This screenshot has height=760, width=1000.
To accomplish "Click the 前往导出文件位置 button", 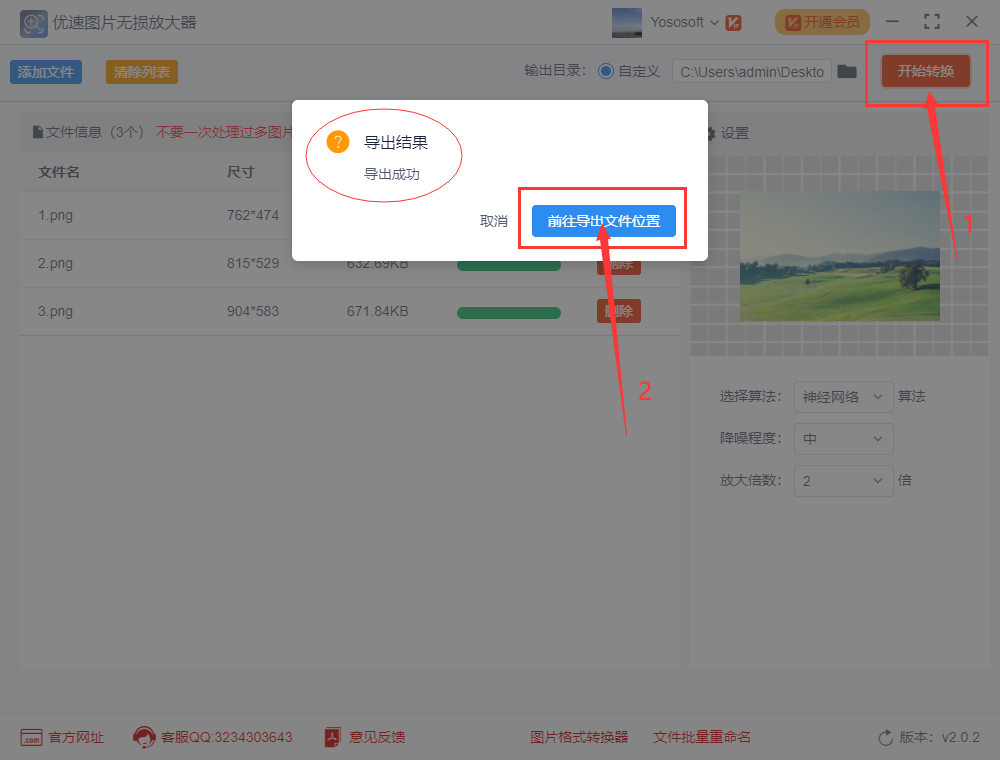I will (601, 219).
